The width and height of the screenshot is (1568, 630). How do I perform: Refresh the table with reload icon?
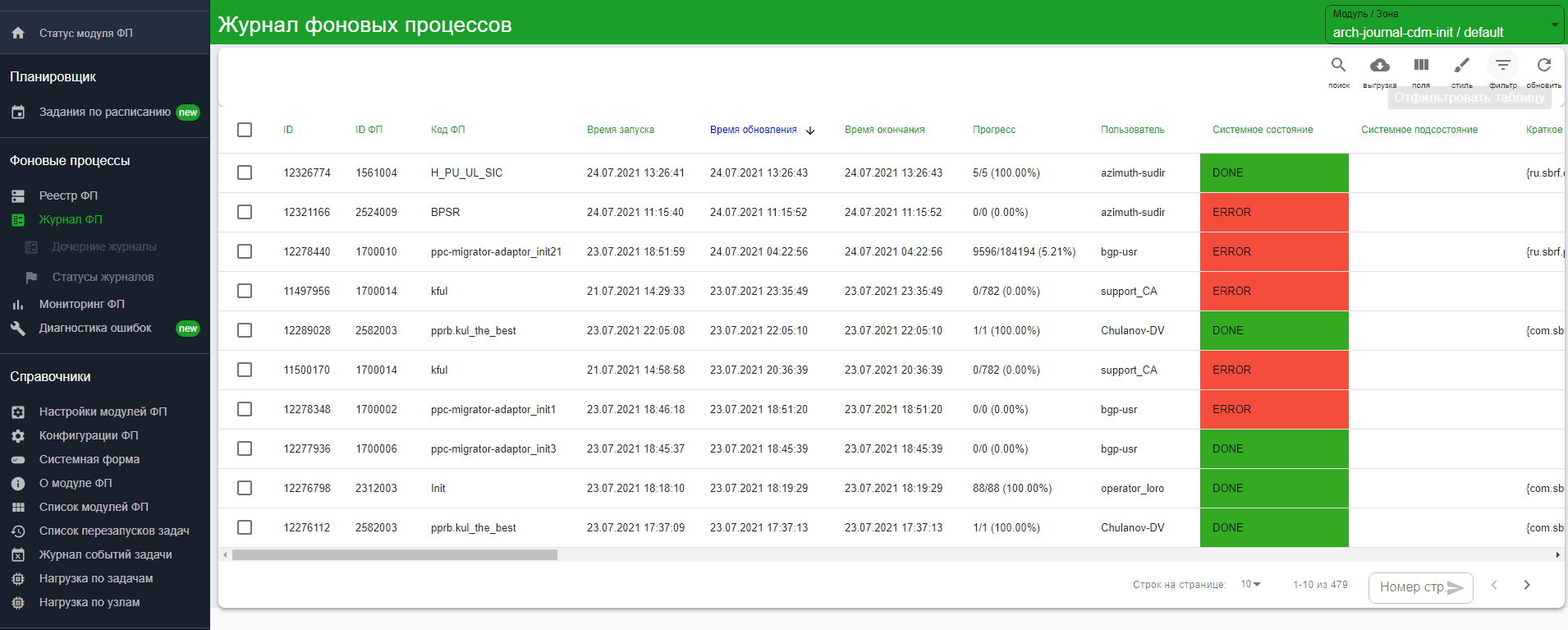coord(1543,66)
